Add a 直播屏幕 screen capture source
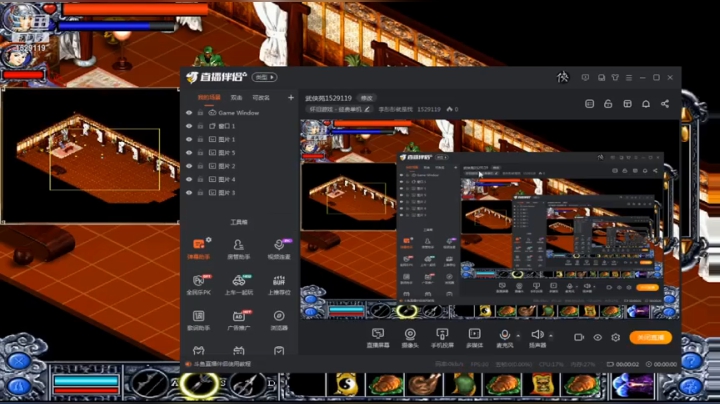The width and height of the screenshot is (720, 404). (378, 338)
